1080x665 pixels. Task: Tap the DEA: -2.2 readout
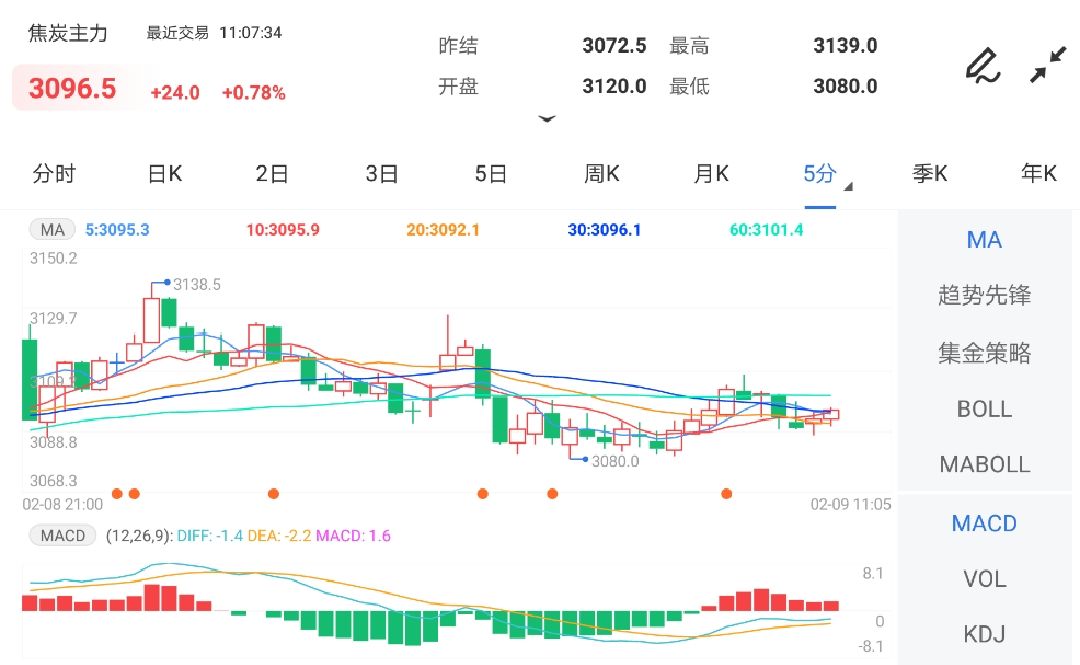click(280, 535)
